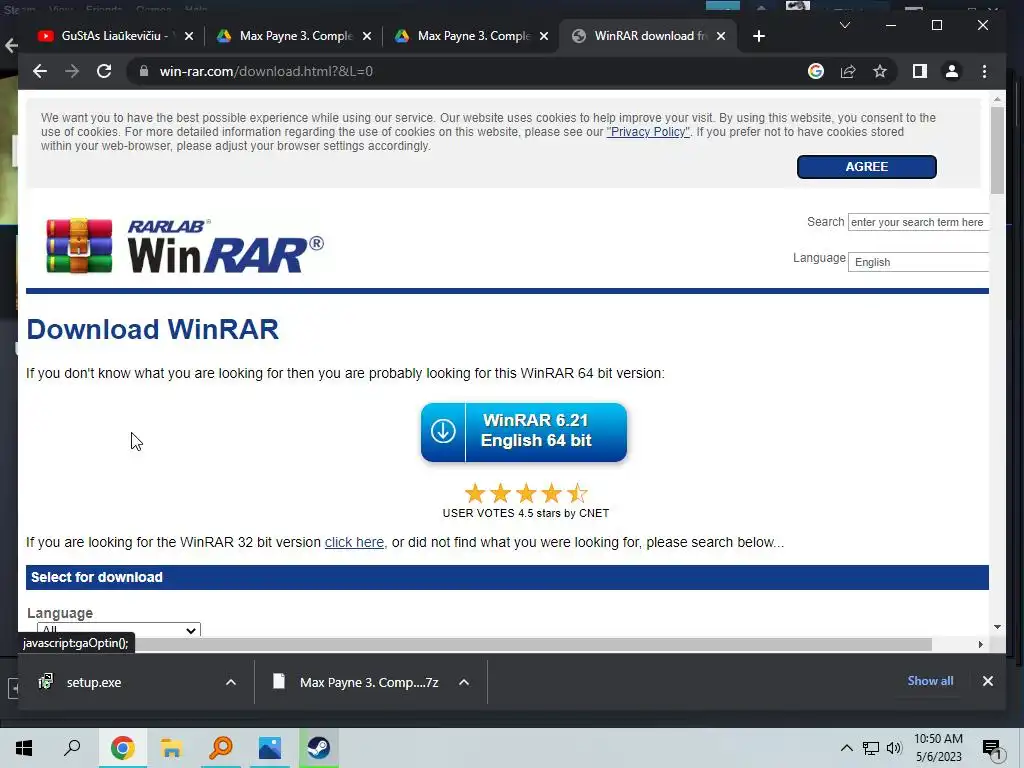Expand the Language 'All' select box
1024x768 pixels.
119,630
